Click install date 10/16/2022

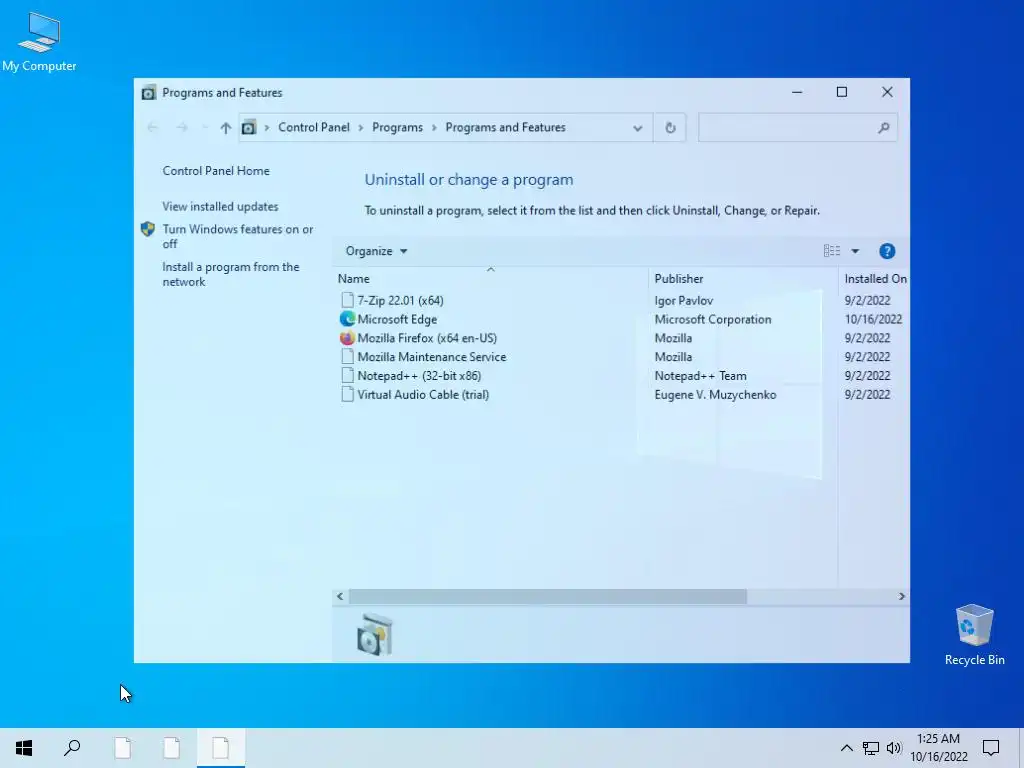[873, 319]
